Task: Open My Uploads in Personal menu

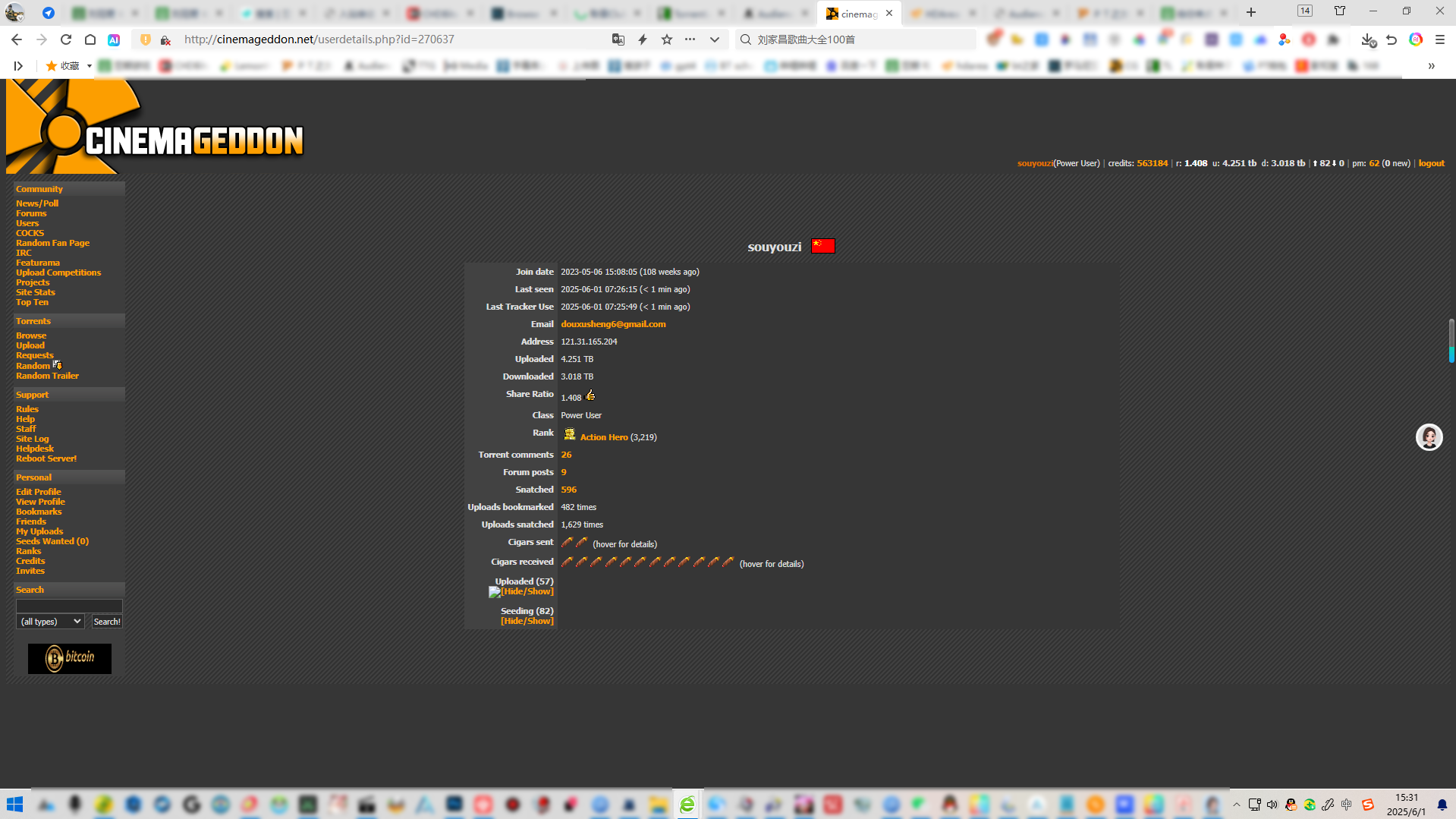Action: 39,531
